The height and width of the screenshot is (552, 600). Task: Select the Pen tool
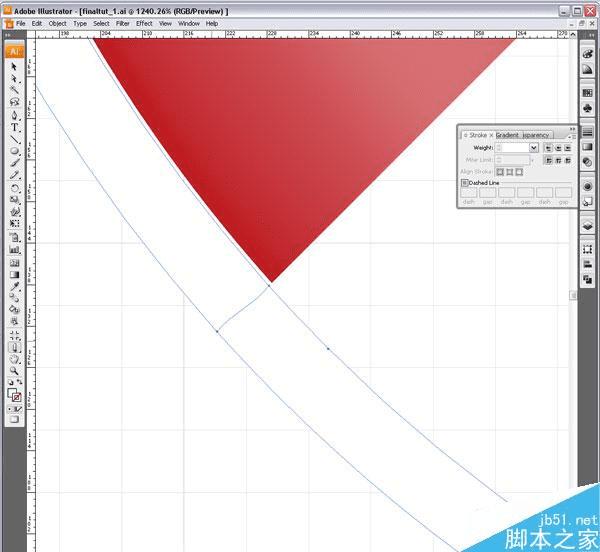pos(14,115)
